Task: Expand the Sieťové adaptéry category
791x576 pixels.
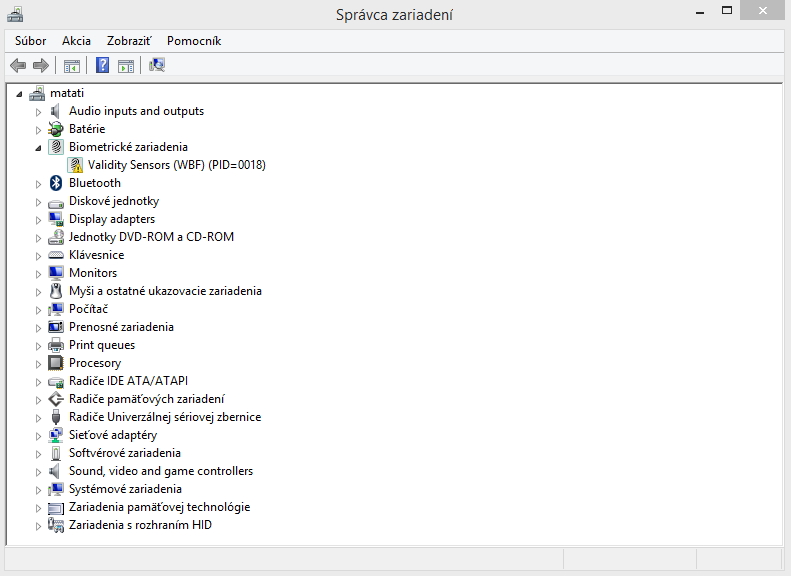Action: click(38, 436)
